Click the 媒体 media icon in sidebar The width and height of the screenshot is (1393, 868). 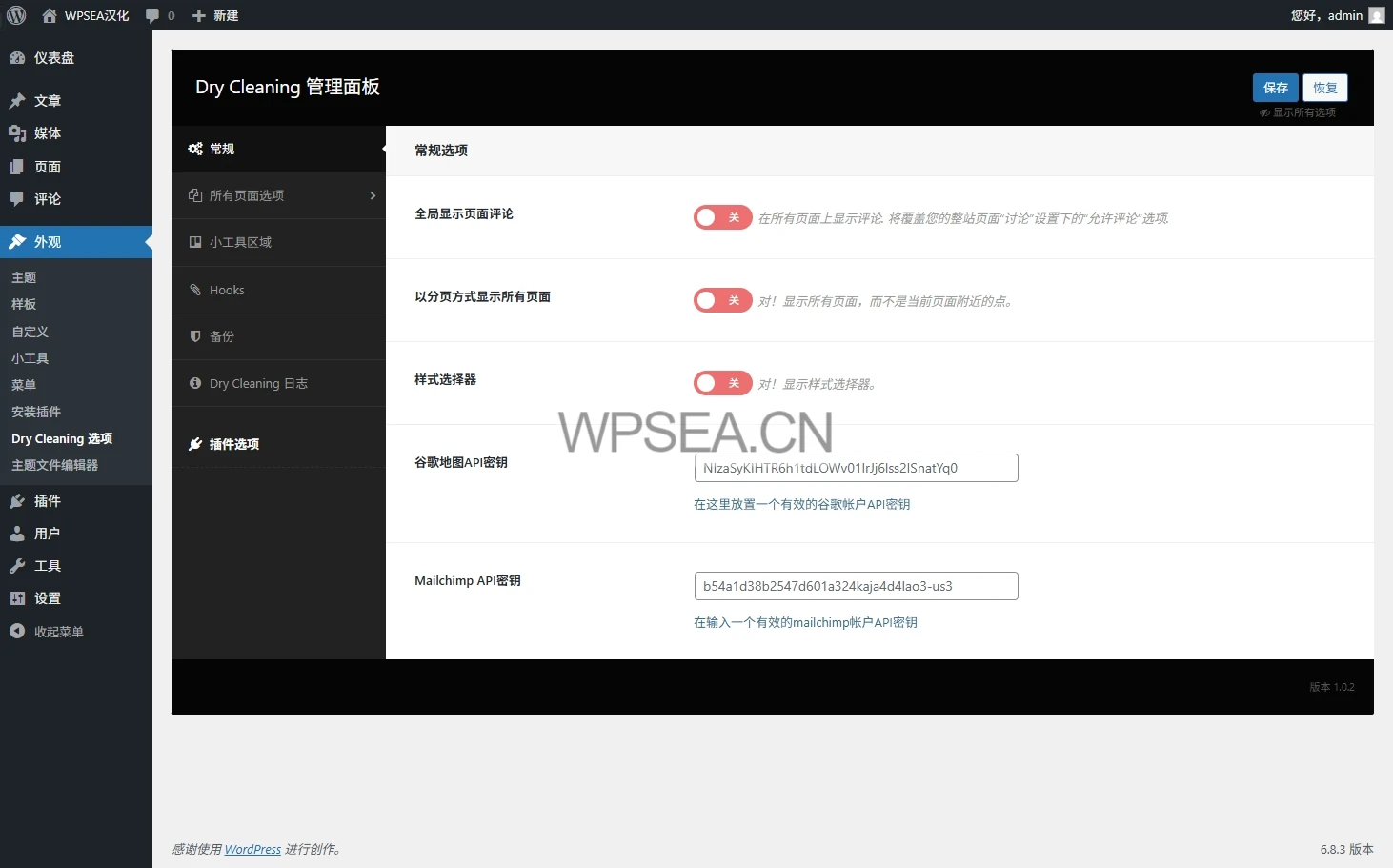17,133
